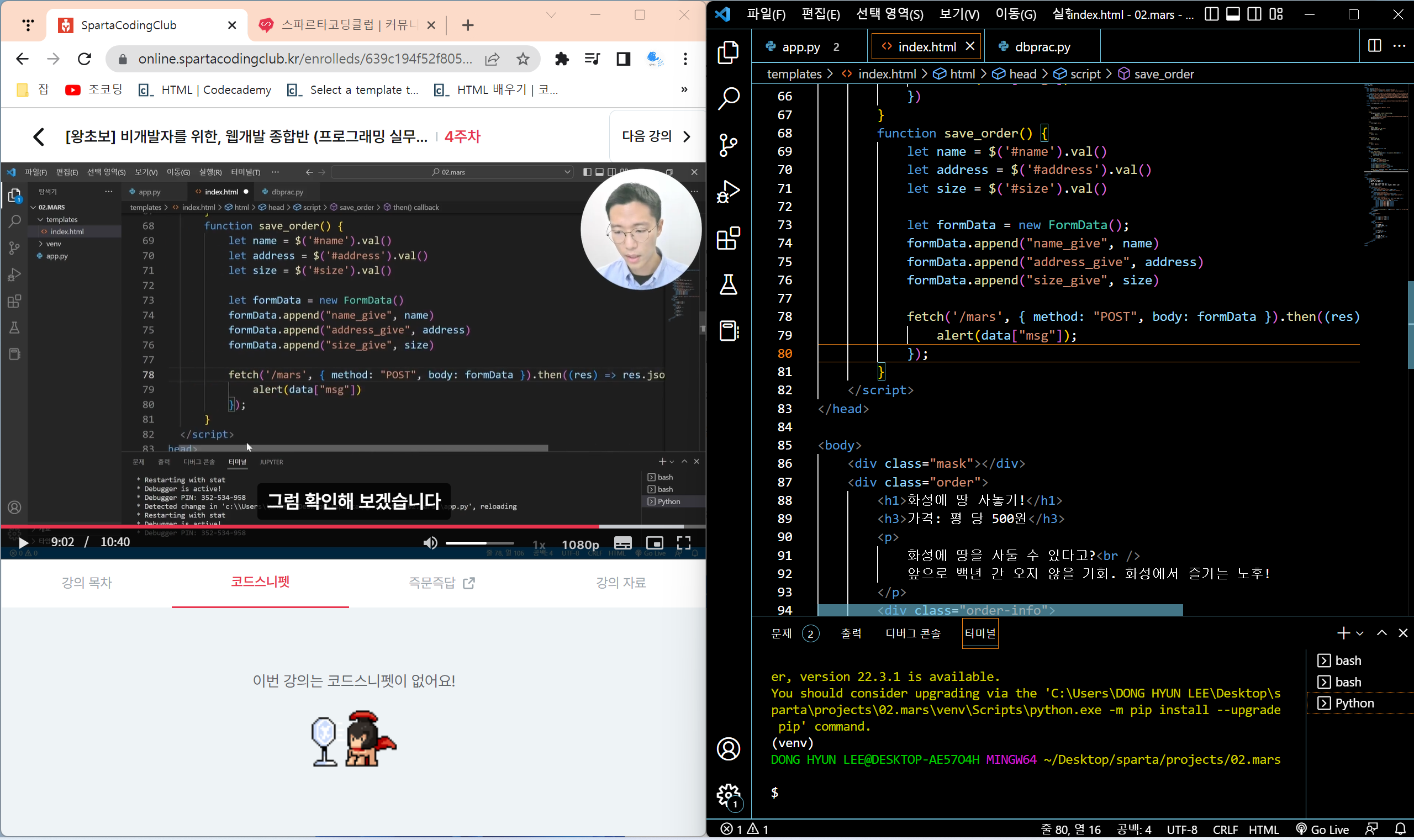
Task: Click templates breadcrumb in editor
Action: coord(794,74)
